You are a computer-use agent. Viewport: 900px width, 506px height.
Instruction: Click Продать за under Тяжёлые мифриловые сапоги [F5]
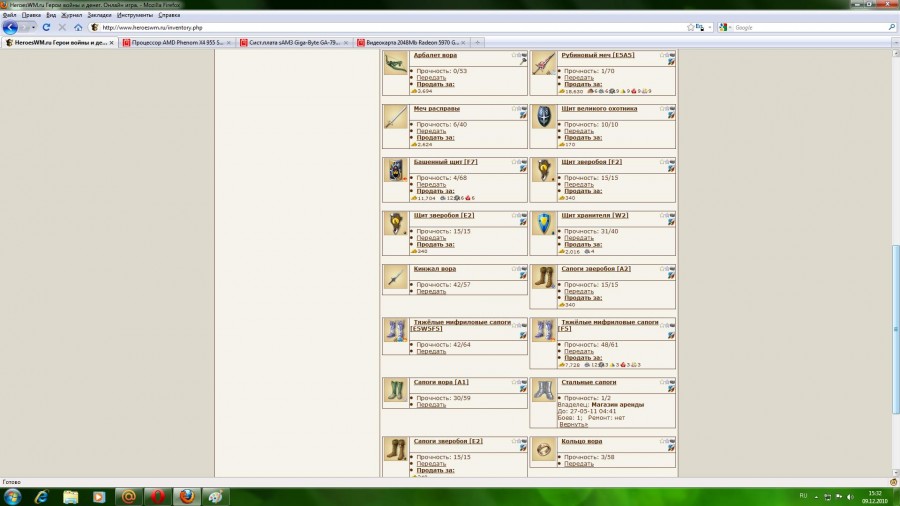[x=583, y=358]
